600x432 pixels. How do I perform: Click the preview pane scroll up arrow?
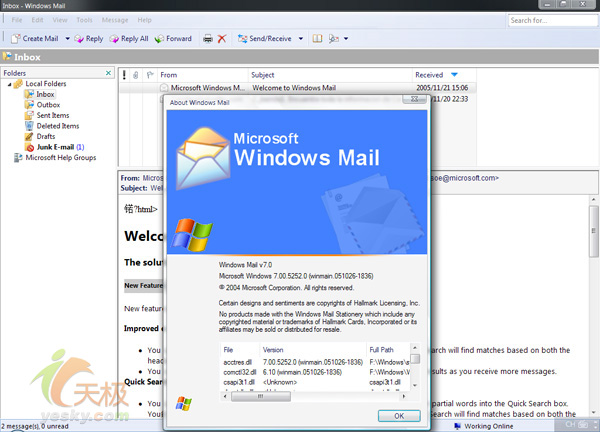(x=594, y=200)
